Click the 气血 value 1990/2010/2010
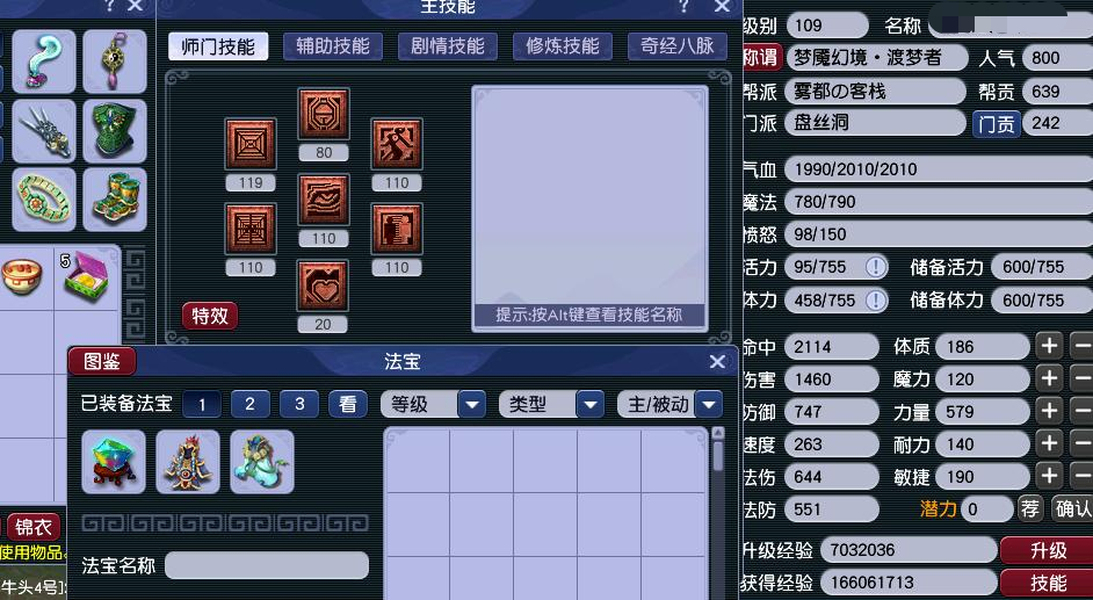The image size is (1093, 600). (855, 169)
